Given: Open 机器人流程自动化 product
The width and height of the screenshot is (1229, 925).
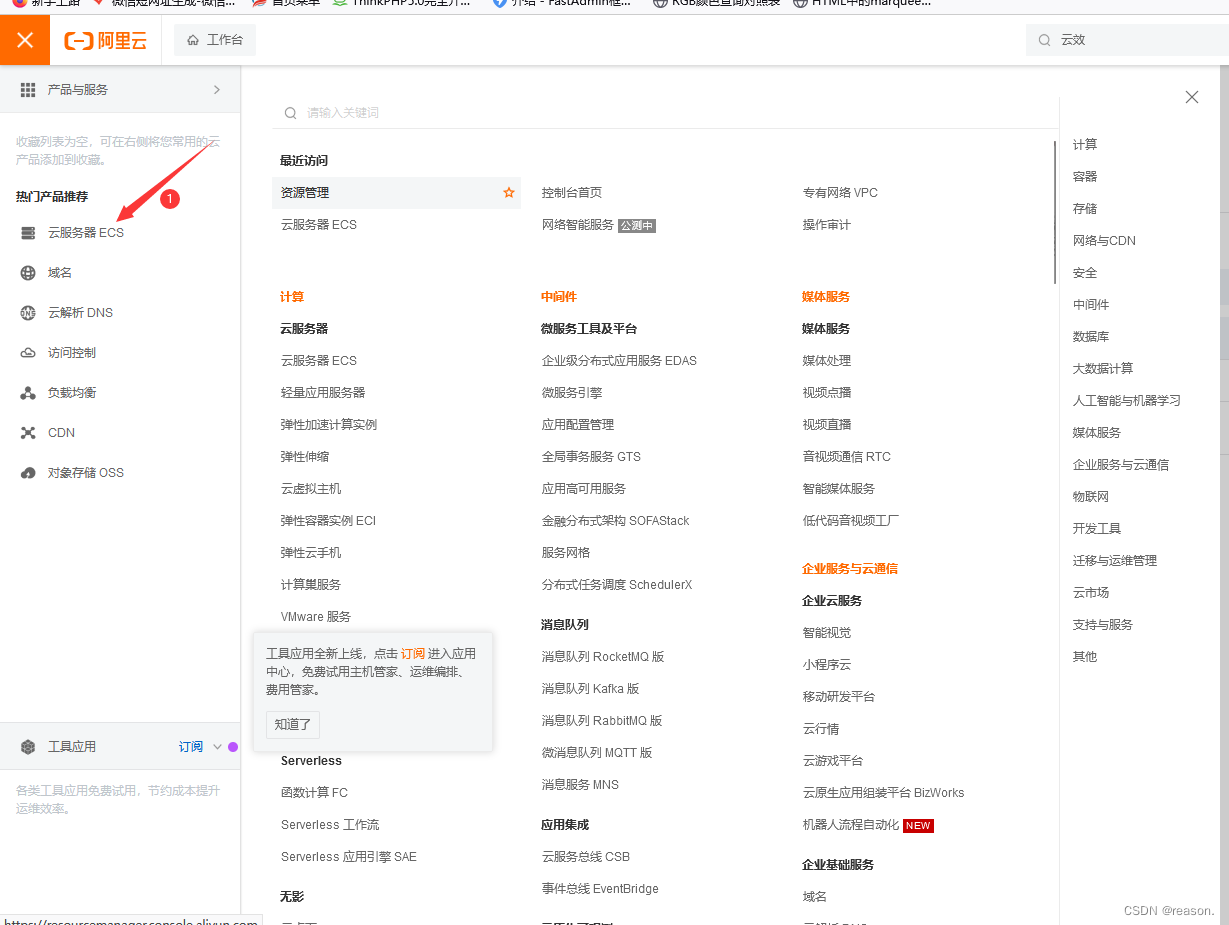Looking at the screenshot, I should (x=851, y=825).
